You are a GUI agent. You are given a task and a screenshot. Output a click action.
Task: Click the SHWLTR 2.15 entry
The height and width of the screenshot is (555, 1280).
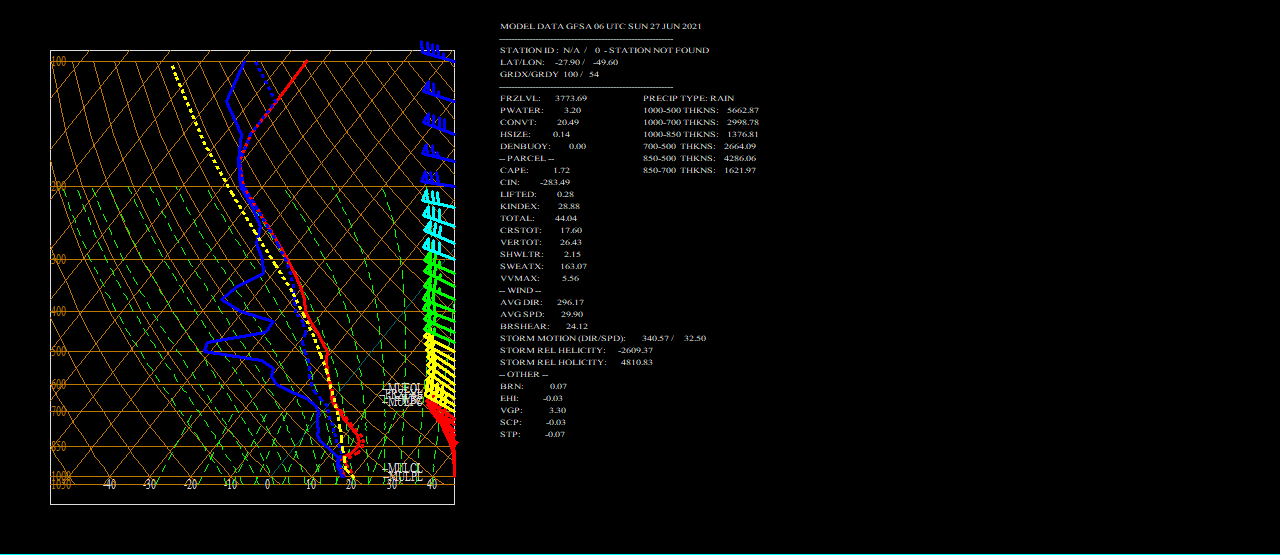pyautogui.click(x=540, y=254)
